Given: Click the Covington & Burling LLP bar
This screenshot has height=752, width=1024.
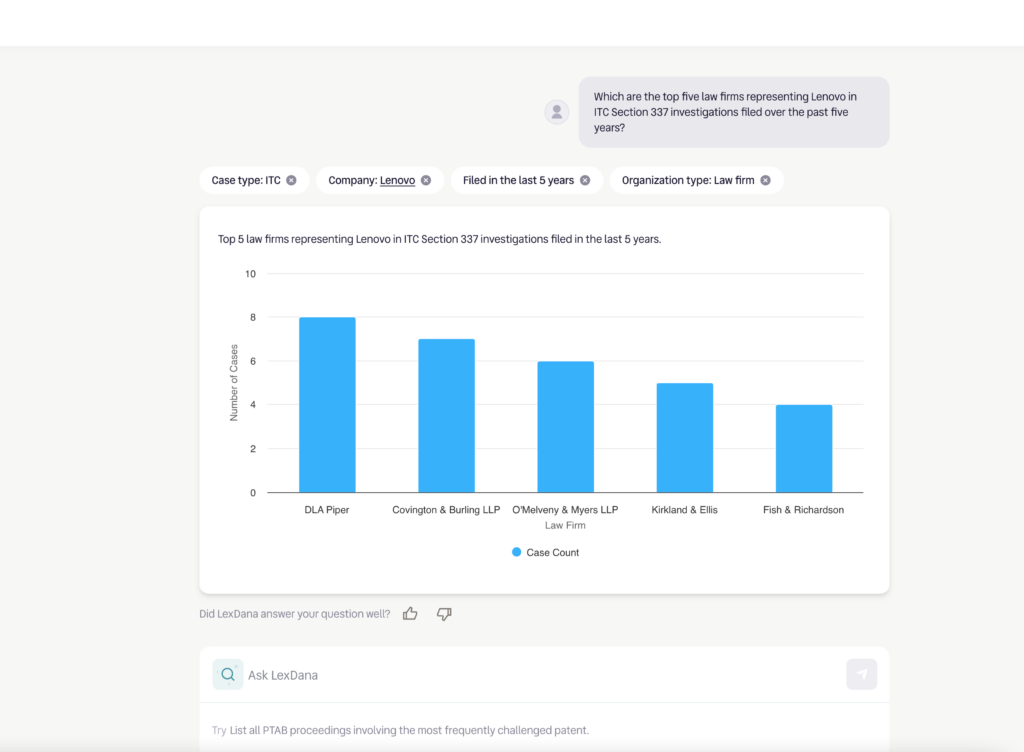Looking at the screenshot, I should 446,416.
